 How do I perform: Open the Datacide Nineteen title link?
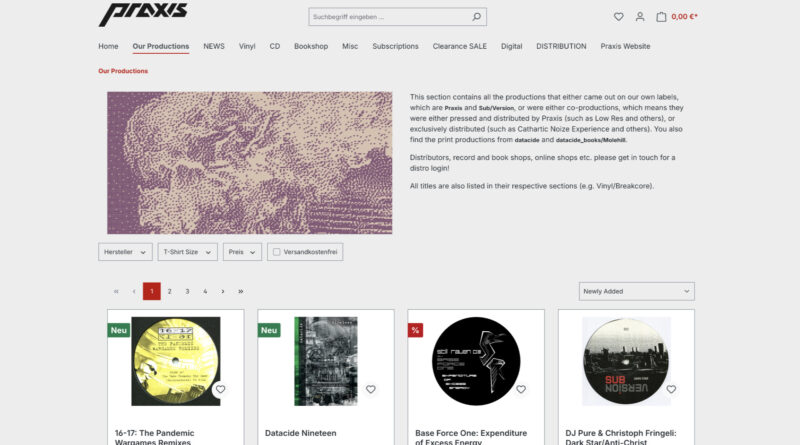(x=301, y=433)
